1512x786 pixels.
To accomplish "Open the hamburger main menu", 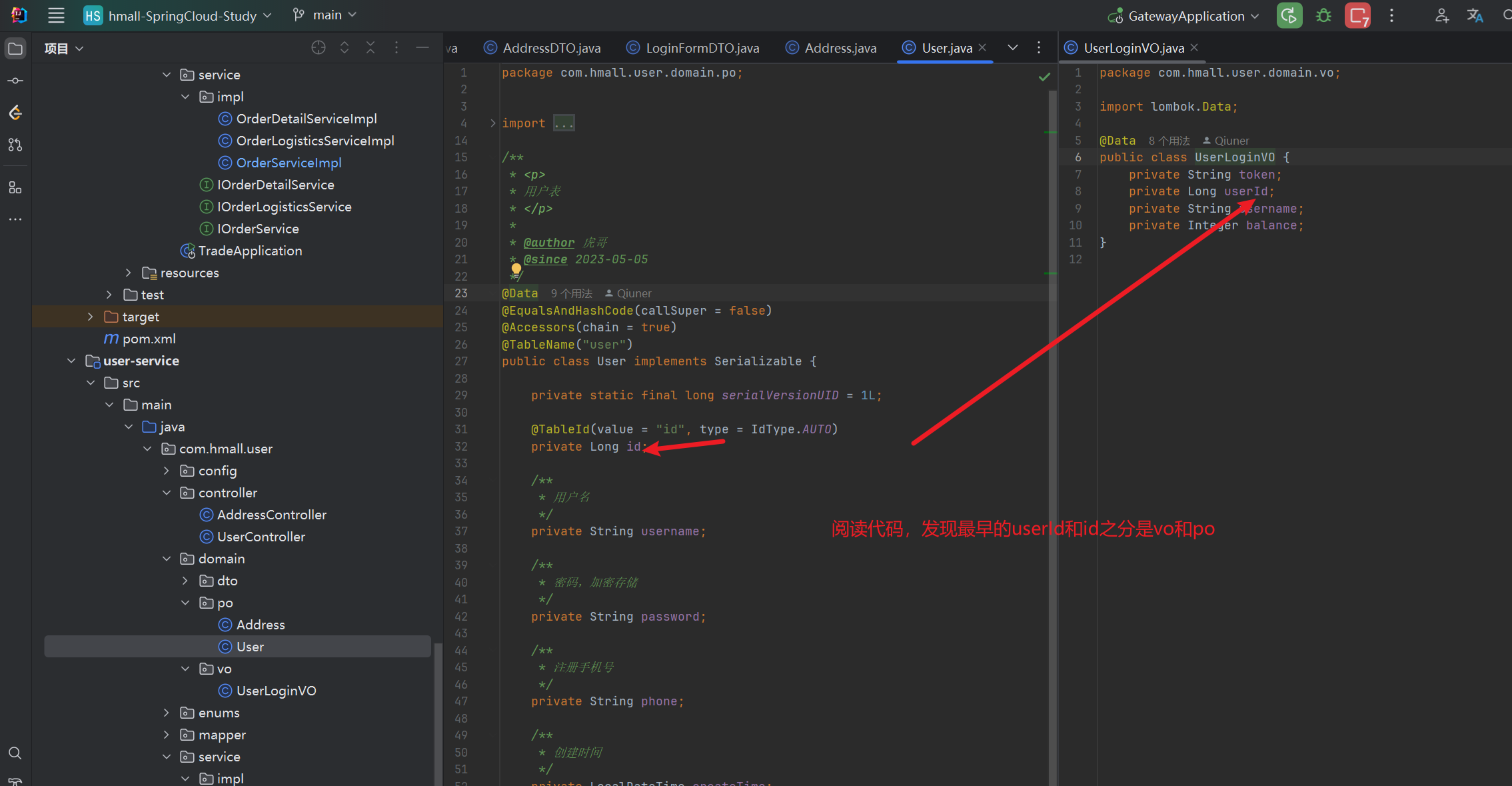I will coord(57,15).
